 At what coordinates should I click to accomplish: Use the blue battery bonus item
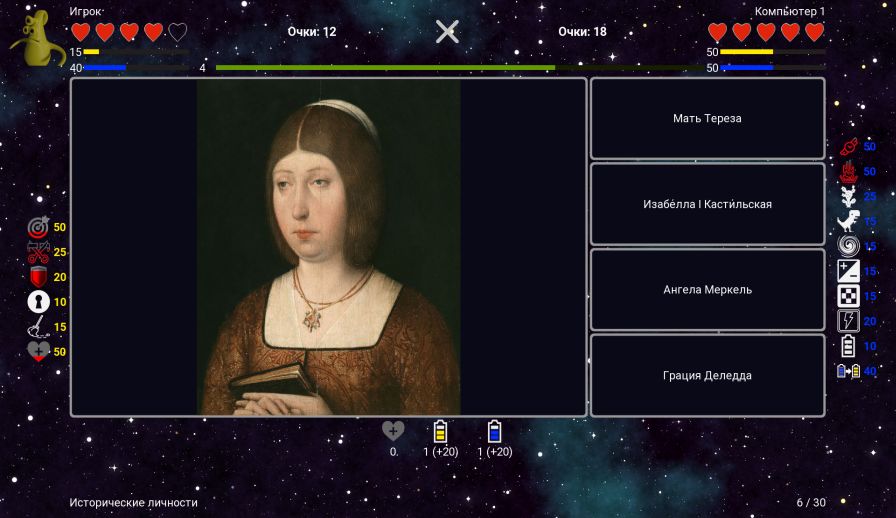[x=494, y=432]
